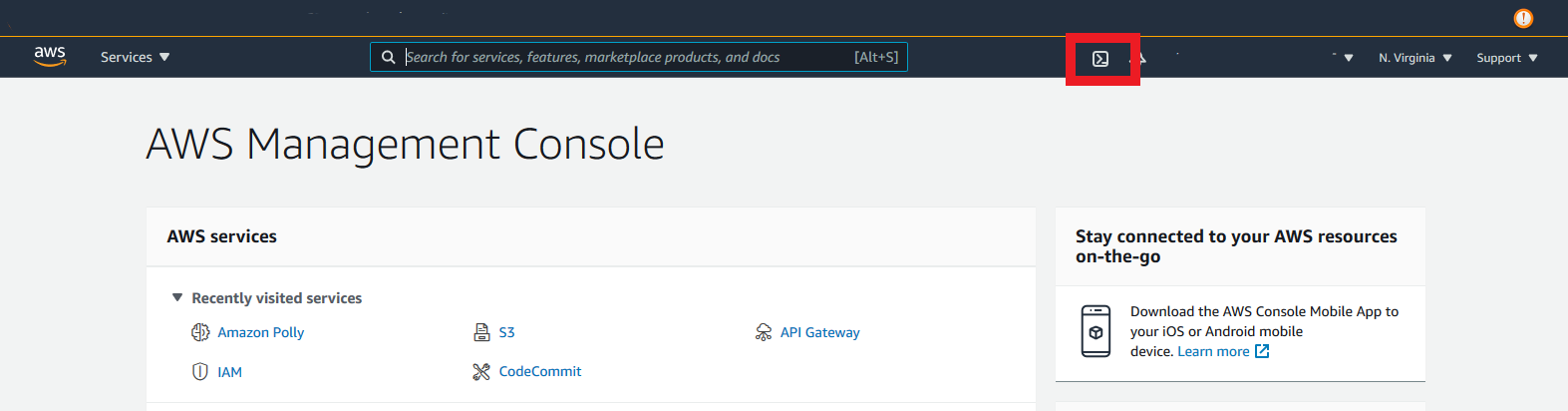Click the search magnifier icon
The width and height of the screenshot is (1568, 411).
389,57
